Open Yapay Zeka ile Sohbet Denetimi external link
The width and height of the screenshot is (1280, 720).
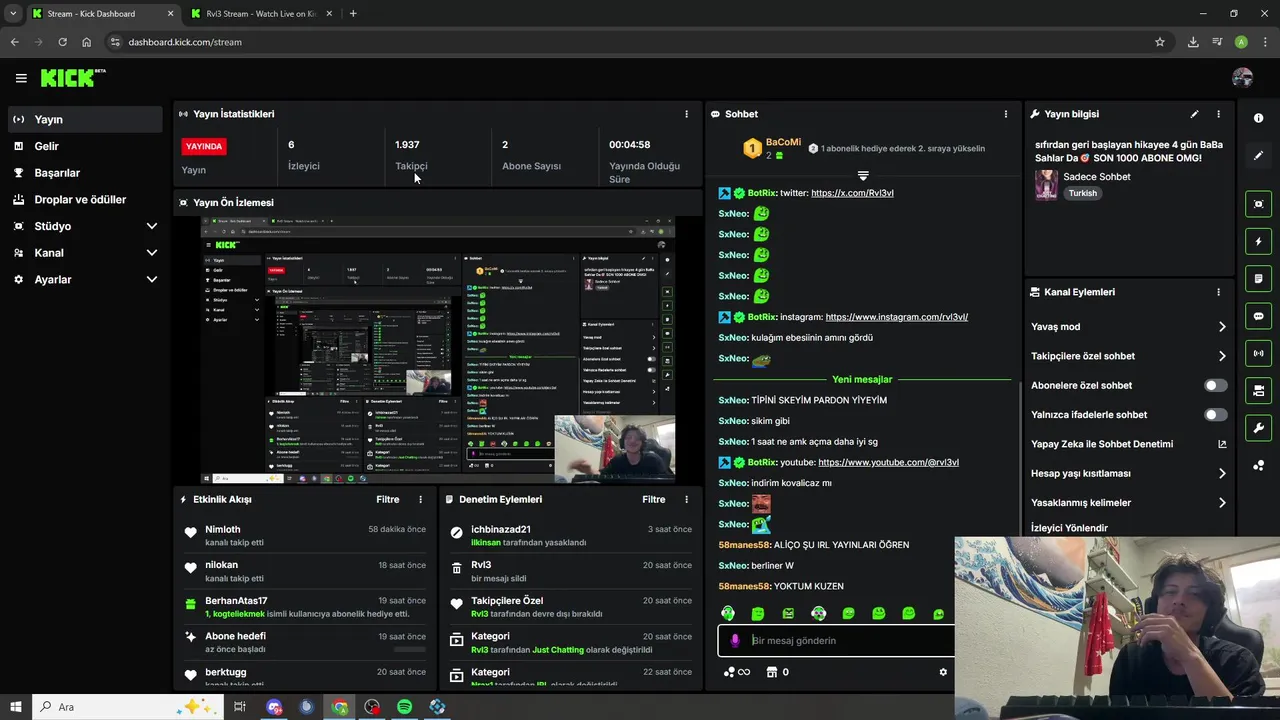(1222, 444)
